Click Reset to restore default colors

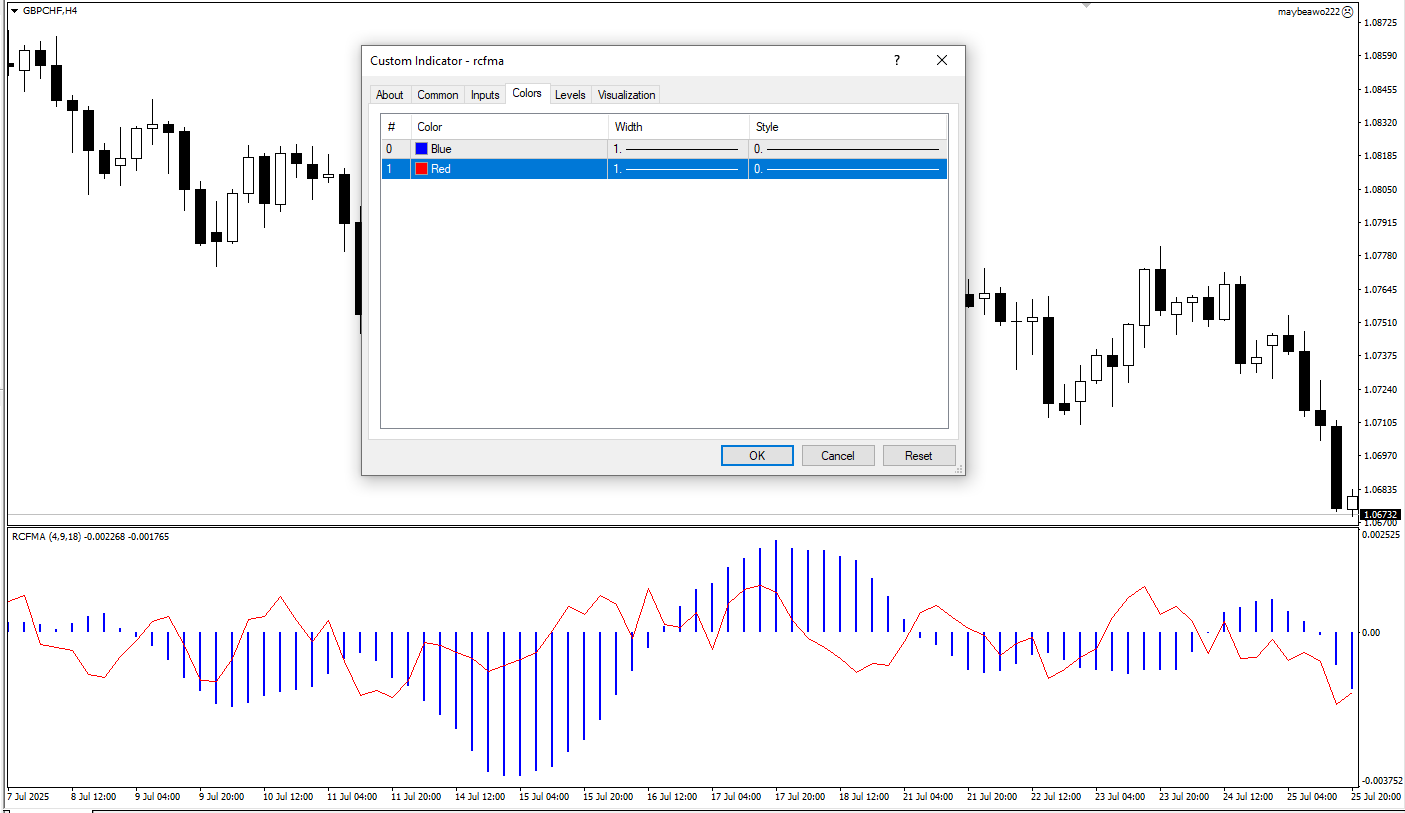918,456
